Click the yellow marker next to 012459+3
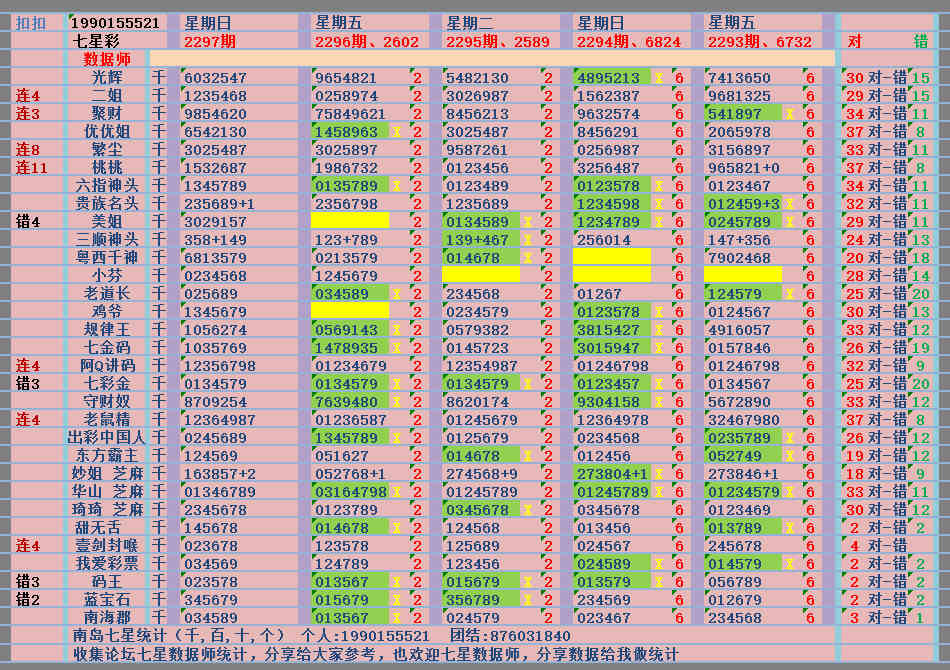 pyautogui.click(x=789, y=204)
